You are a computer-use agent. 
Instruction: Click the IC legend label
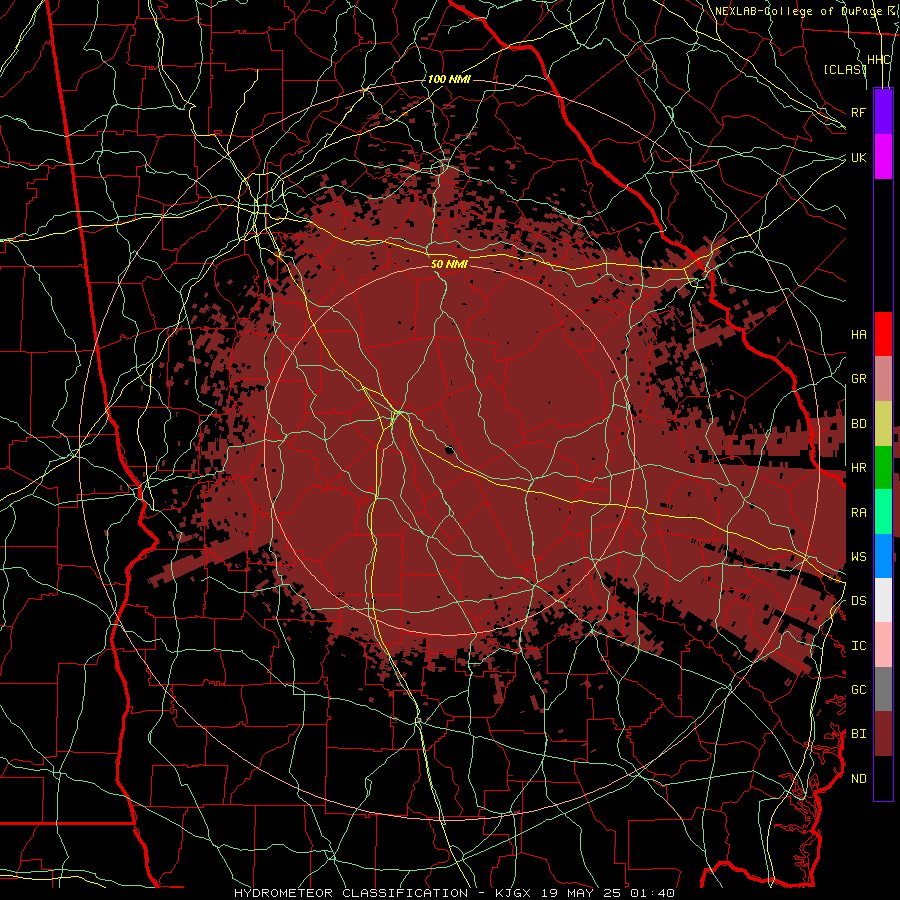tap(859, 646)
